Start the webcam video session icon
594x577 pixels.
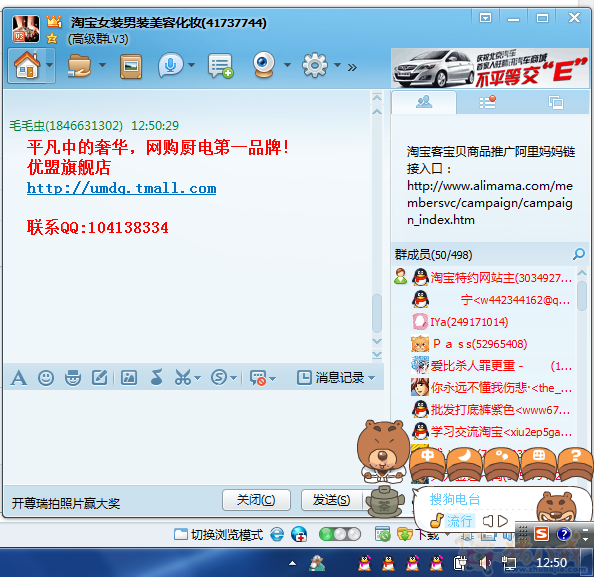pos(264,65)
